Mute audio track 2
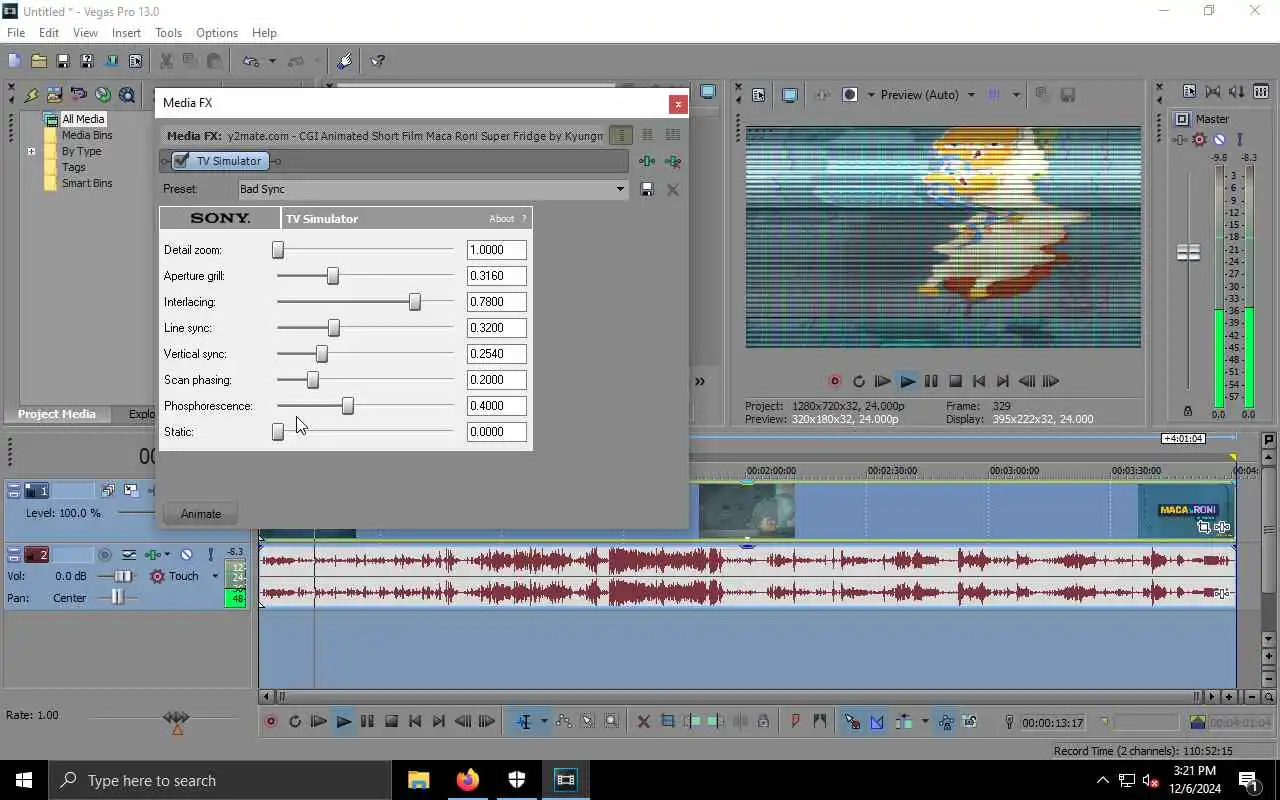The width and height of the screenshot is (1280, 800). (186, 554)
